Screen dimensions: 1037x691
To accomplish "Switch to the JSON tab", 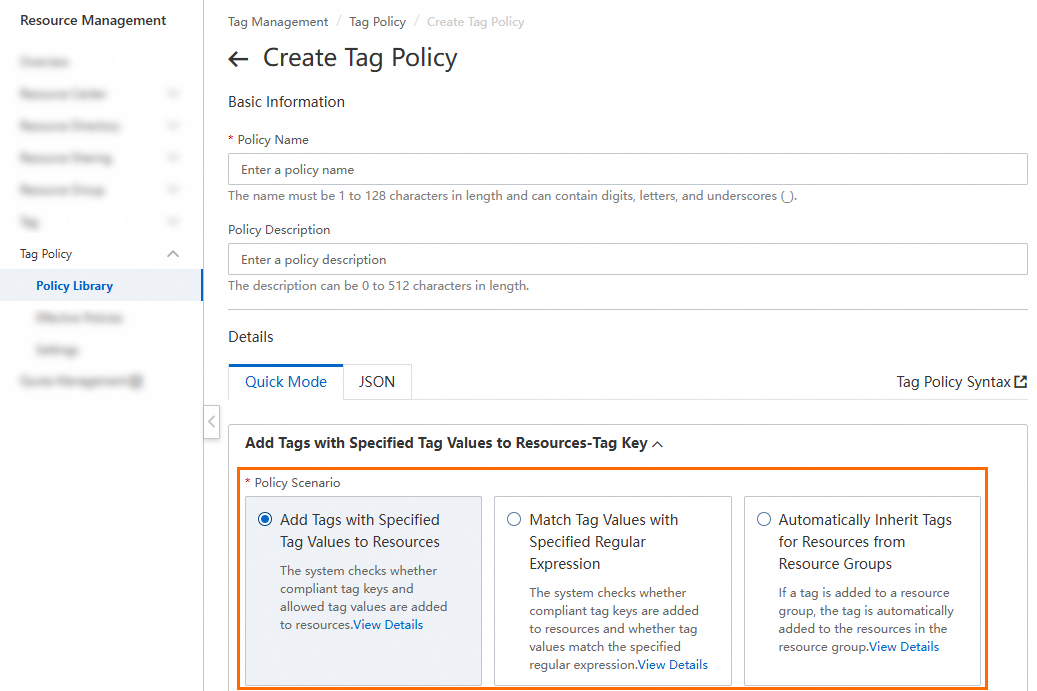I will (x=377, y=382).
